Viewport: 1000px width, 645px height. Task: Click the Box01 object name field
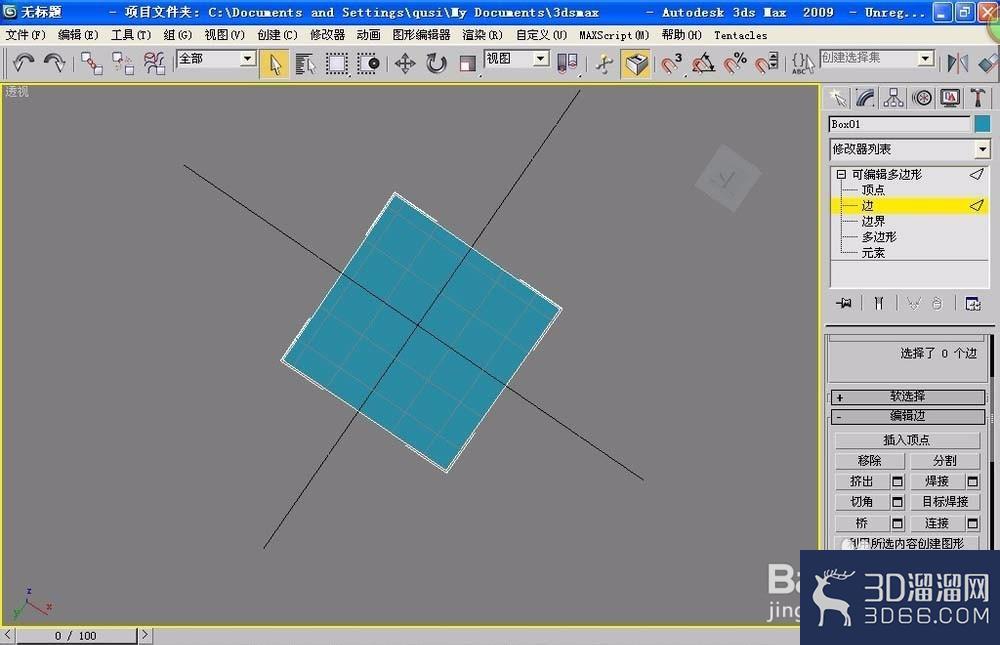899,124
